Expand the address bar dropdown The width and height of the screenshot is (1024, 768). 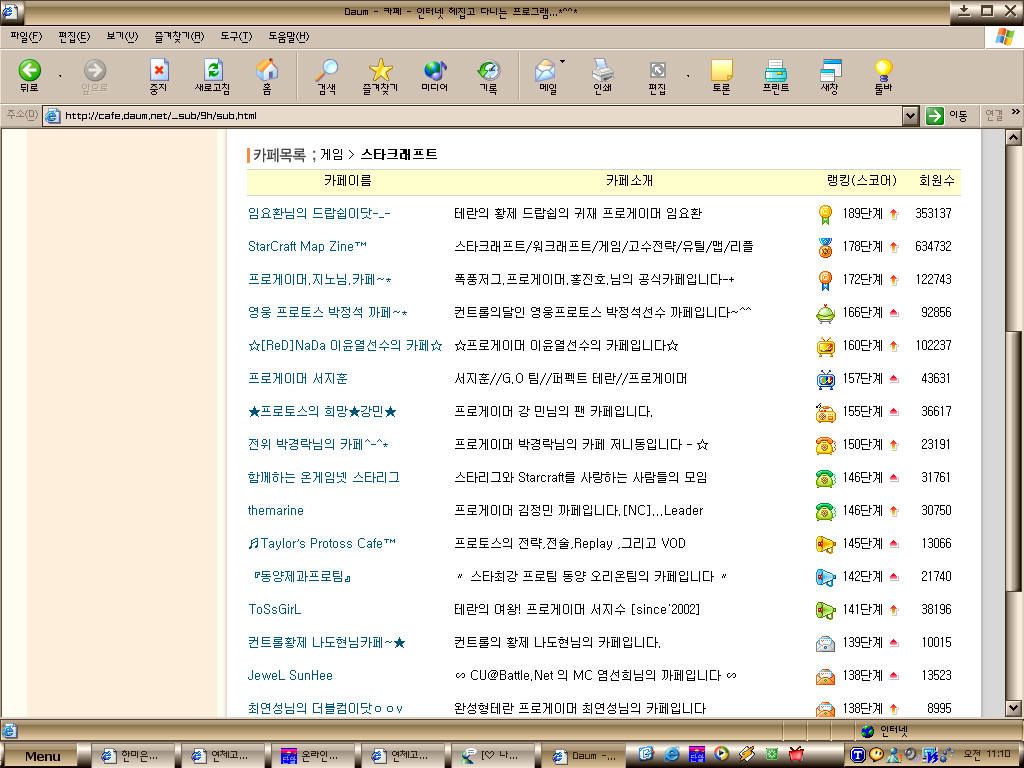coord(910,116)
